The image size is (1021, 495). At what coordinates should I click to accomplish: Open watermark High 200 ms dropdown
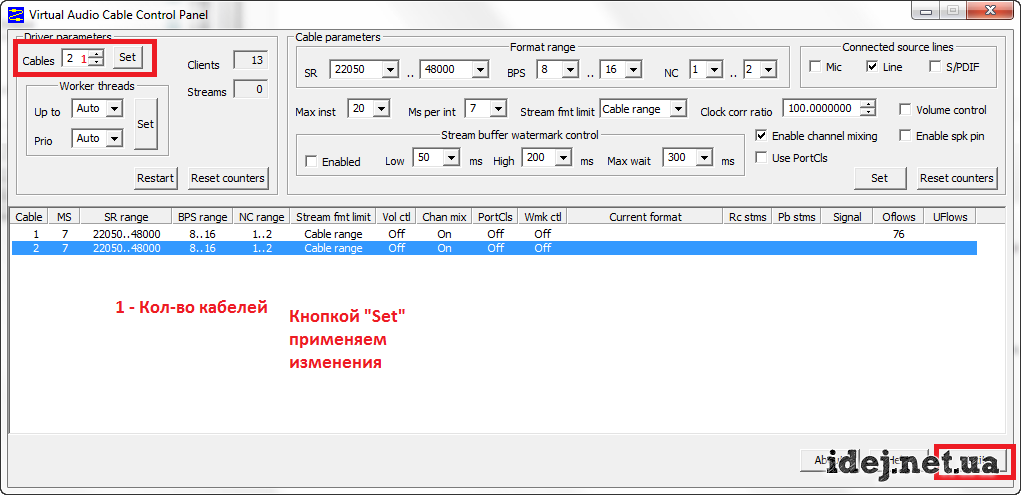coord(564,158)
